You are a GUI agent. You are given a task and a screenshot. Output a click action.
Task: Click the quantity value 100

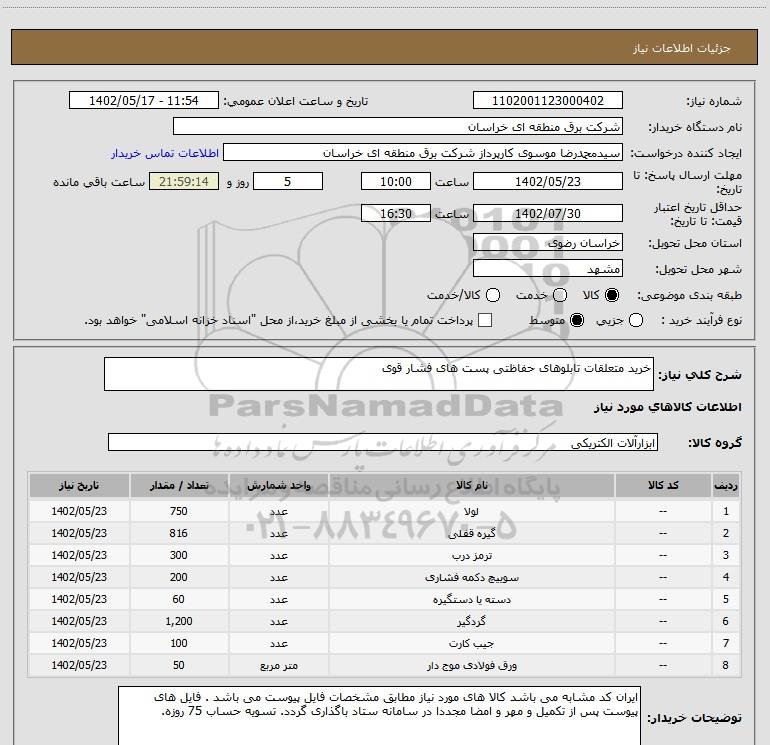(x=179, y=643)
